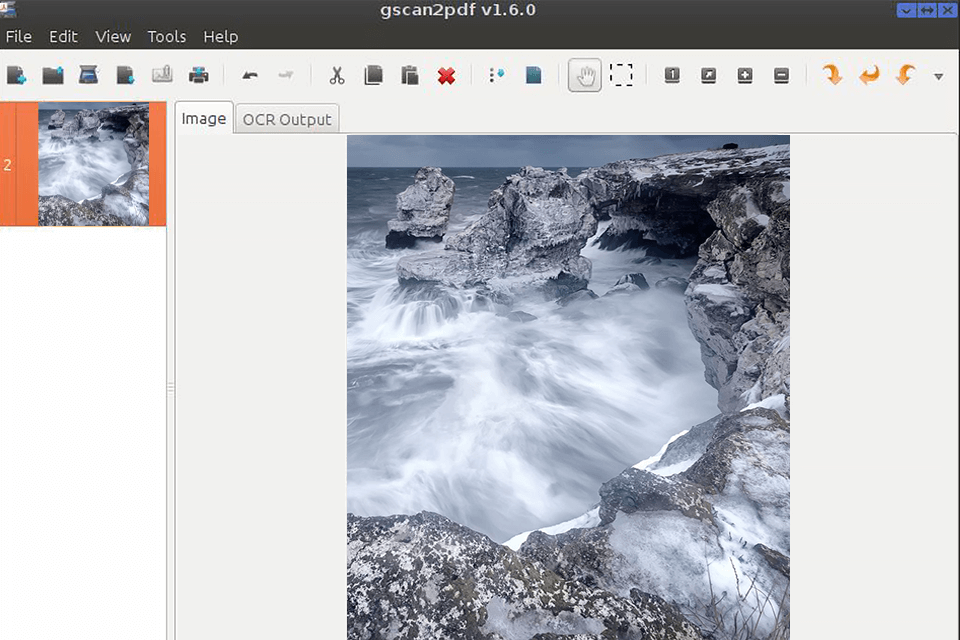960x640 pixels.
Task: Zoom in on the image
Action: pyautogui.click(x=745, y=75)
